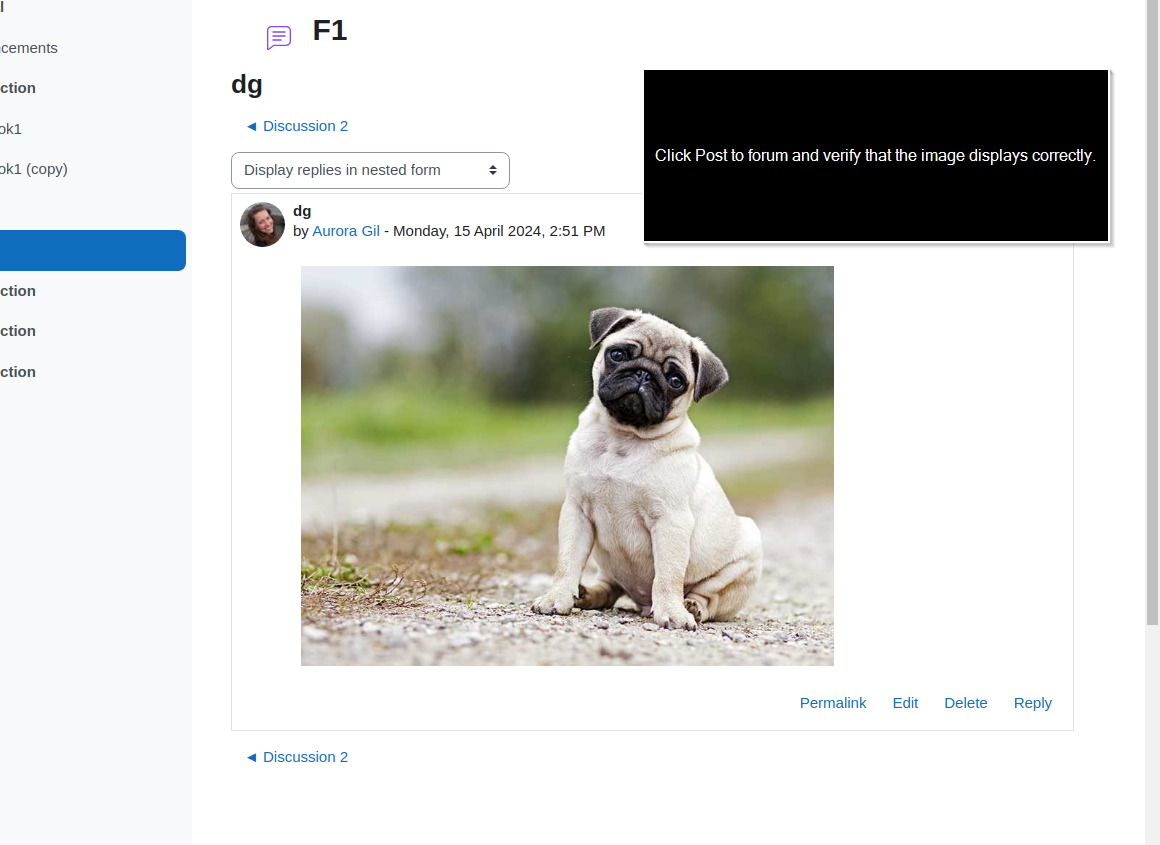Go to Discussion 2 link below the post
1160x845 pixels.
(297, 757)
